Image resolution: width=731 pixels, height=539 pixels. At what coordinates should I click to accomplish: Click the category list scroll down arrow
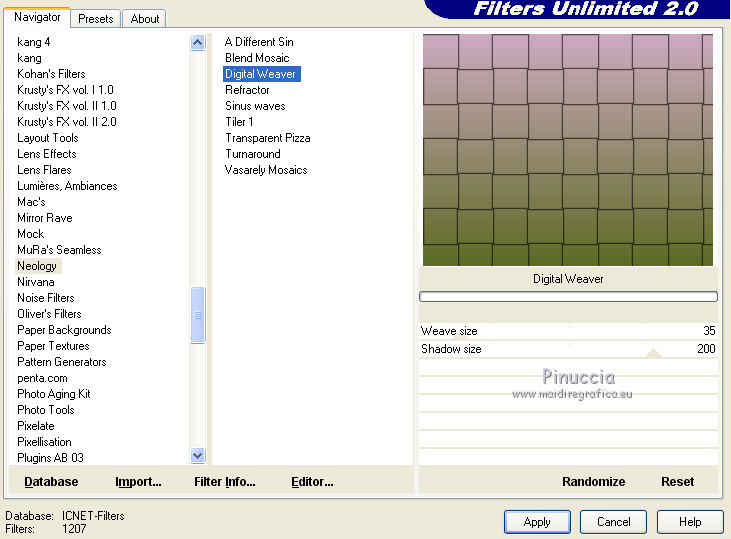point(198,455)
